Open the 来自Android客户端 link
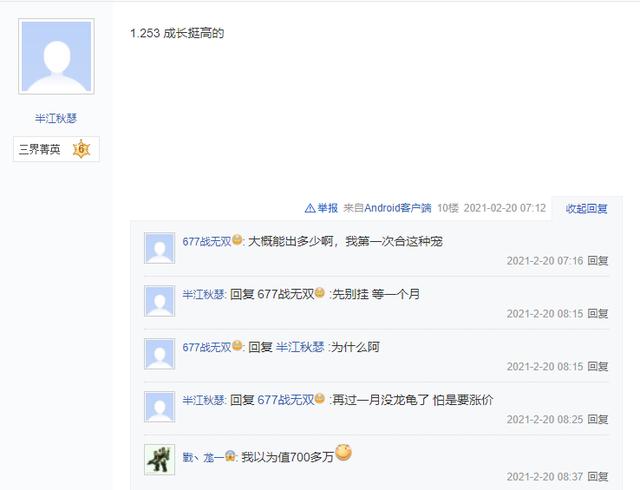Viewport: 640px width, 490px height. (x=387, y=208)
